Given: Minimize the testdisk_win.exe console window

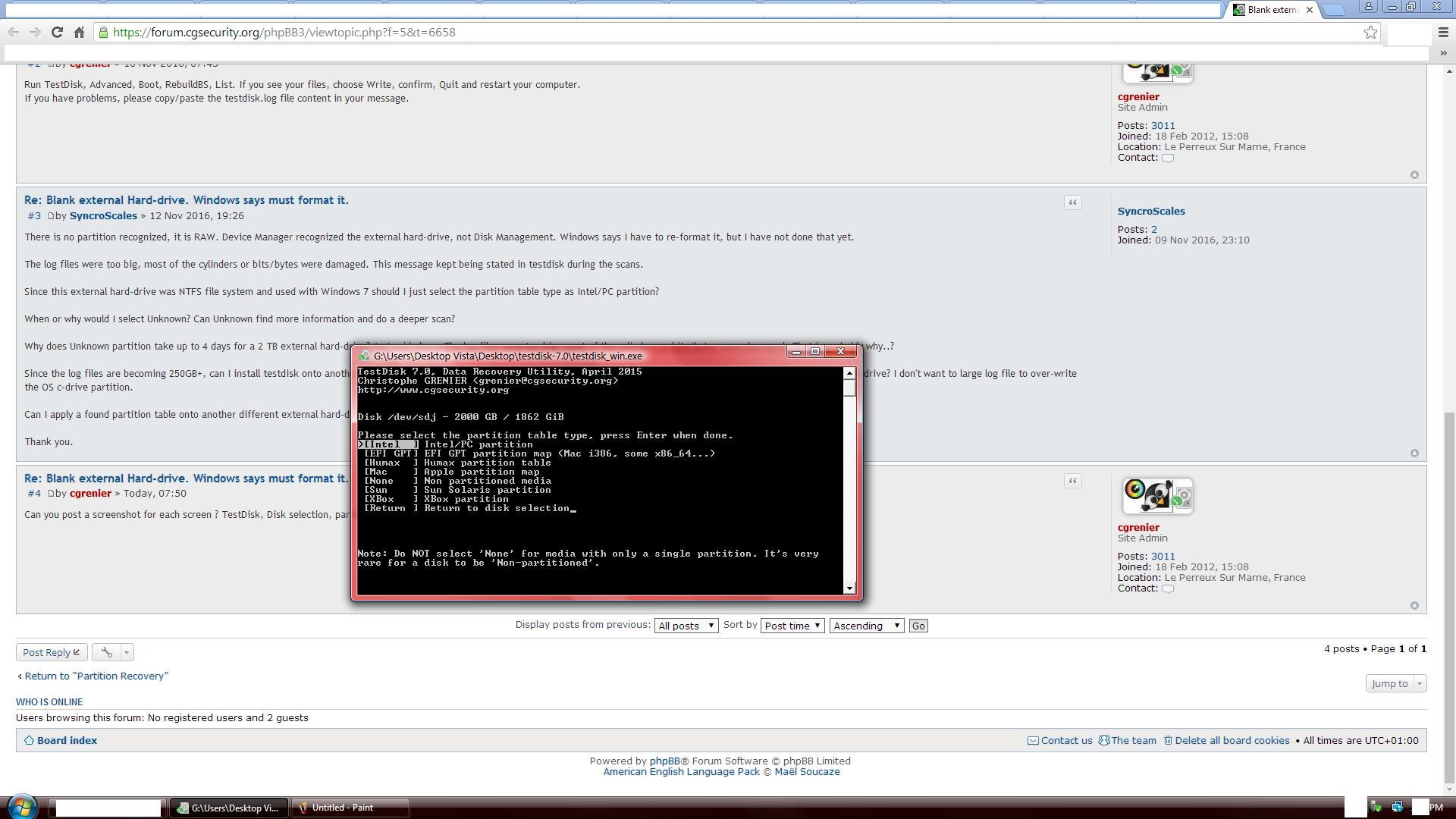Looking at the screenshot, I should coord(795,352).
